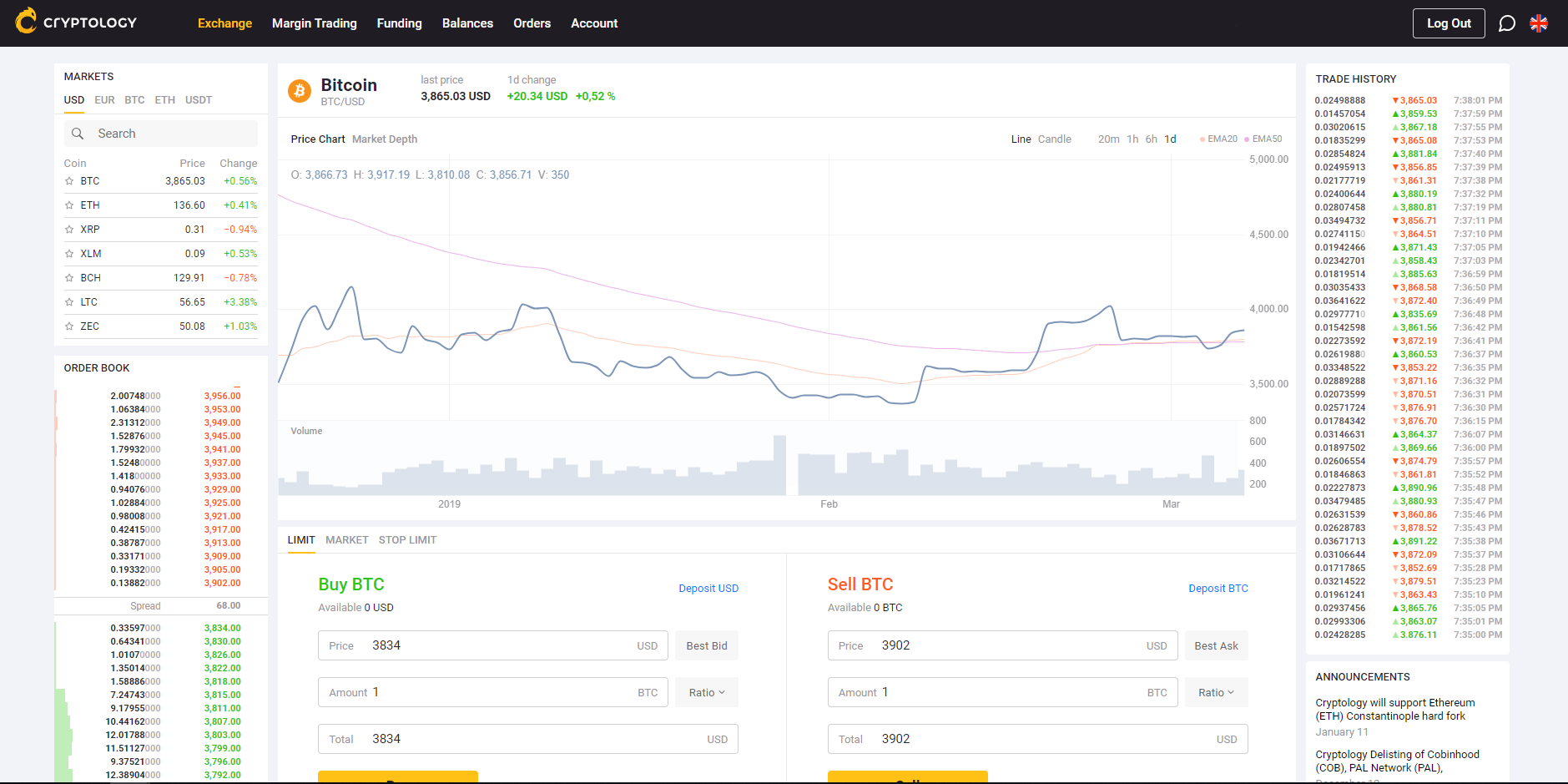Click the Cryptology logo
Image resolution: width=1568 pixels, height=784 pixels.
point(76,22)
